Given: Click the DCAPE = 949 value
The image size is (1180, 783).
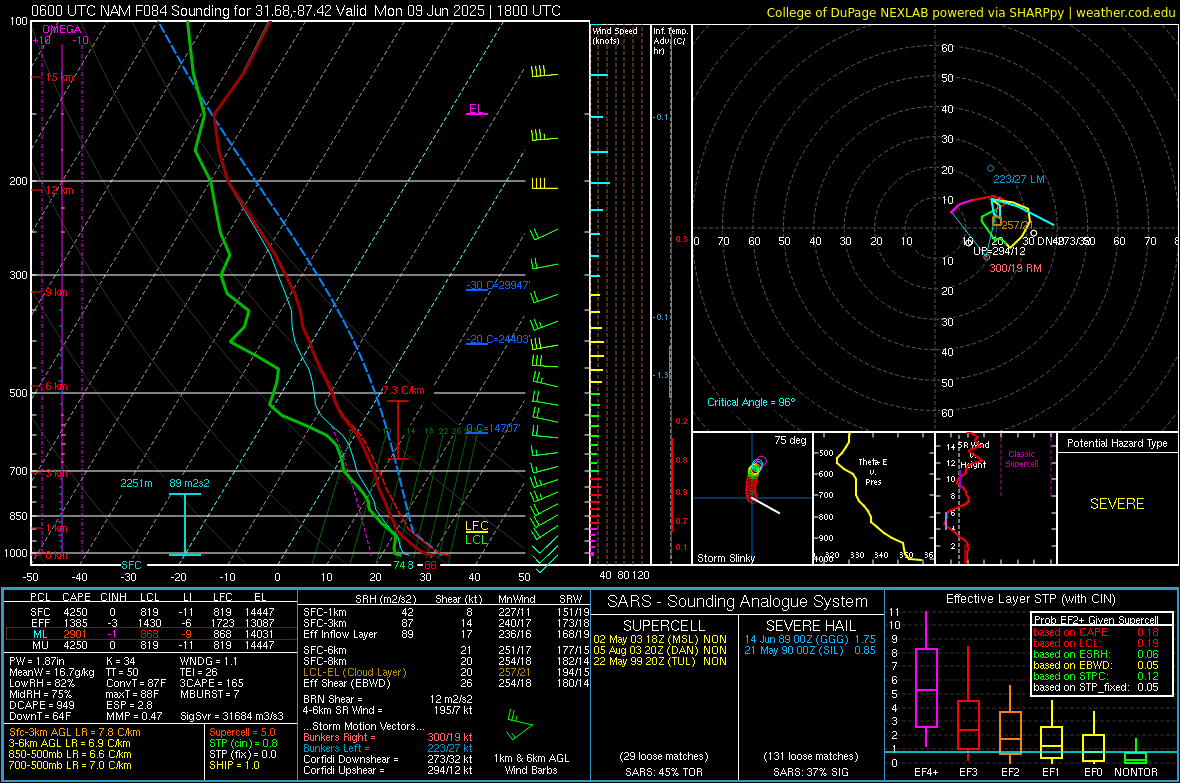Looking at the screenshot, I should point(41,705).
